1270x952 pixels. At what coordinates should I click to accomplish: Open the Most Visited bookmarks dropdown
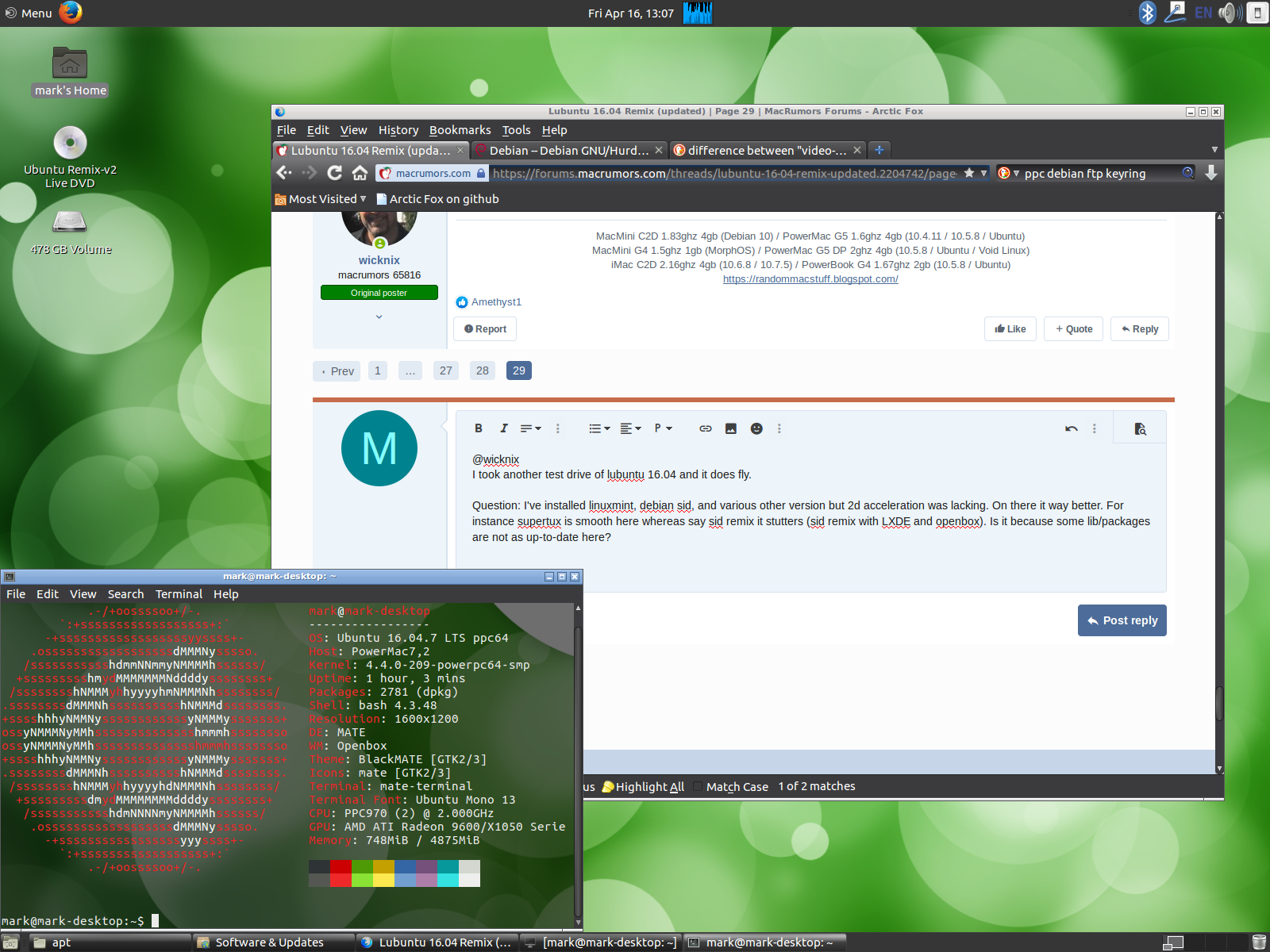[321, 199]
